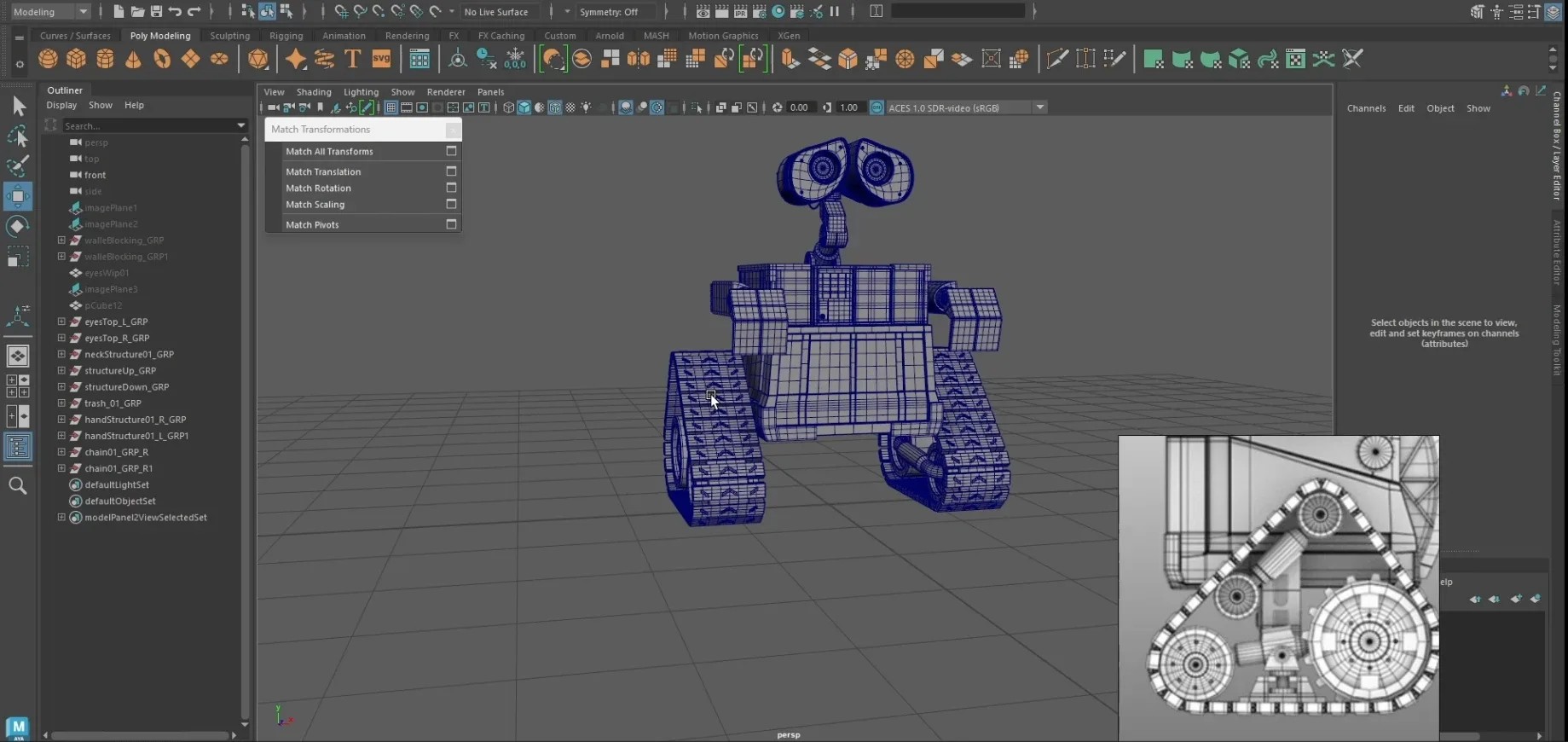Expand the neckStructure01_GRP node
The image size is (1568, 742).
[61, 354]
